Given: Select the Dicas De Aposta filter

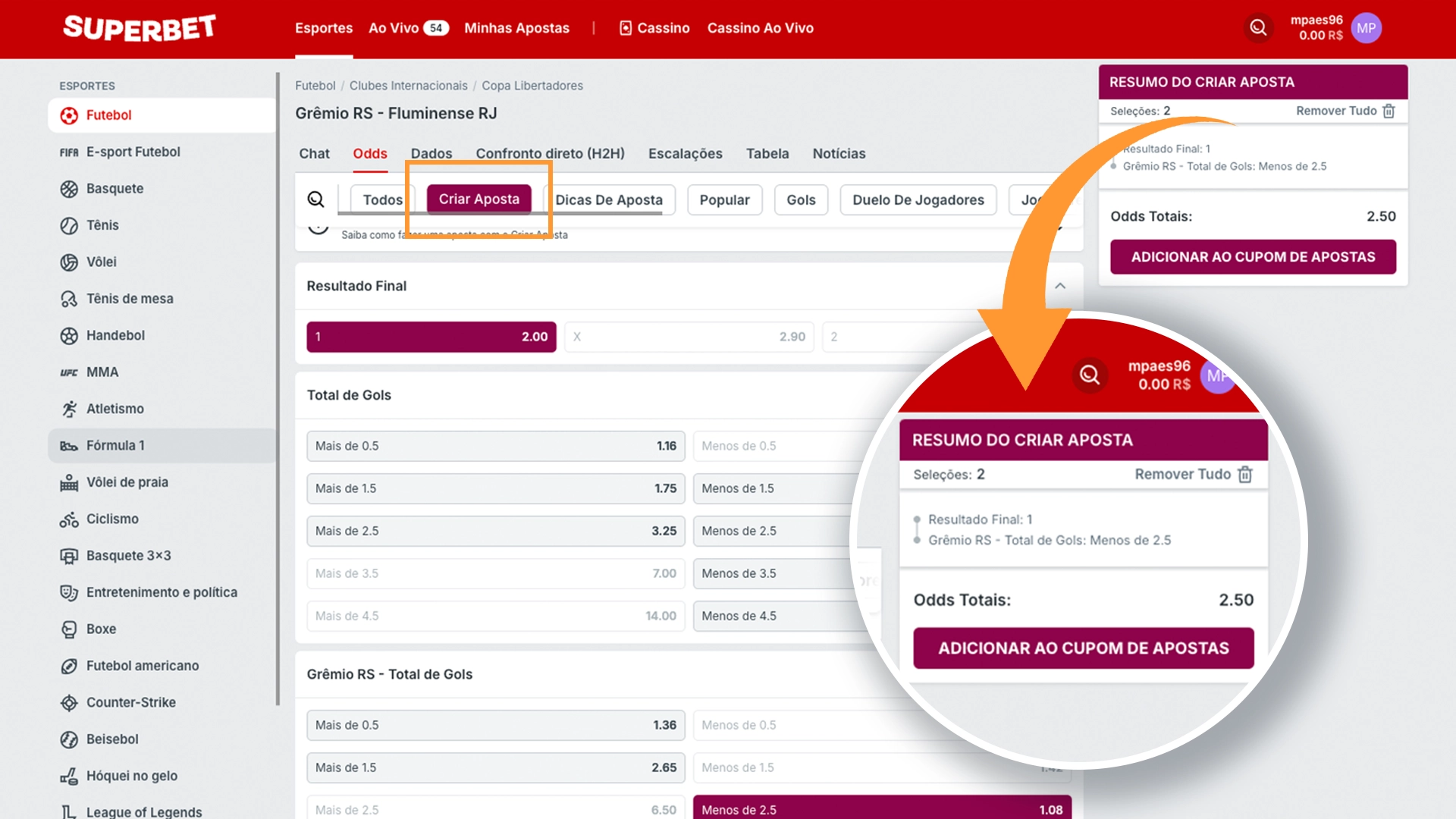Looking at the screenshot, I should [x=608, y=200].
